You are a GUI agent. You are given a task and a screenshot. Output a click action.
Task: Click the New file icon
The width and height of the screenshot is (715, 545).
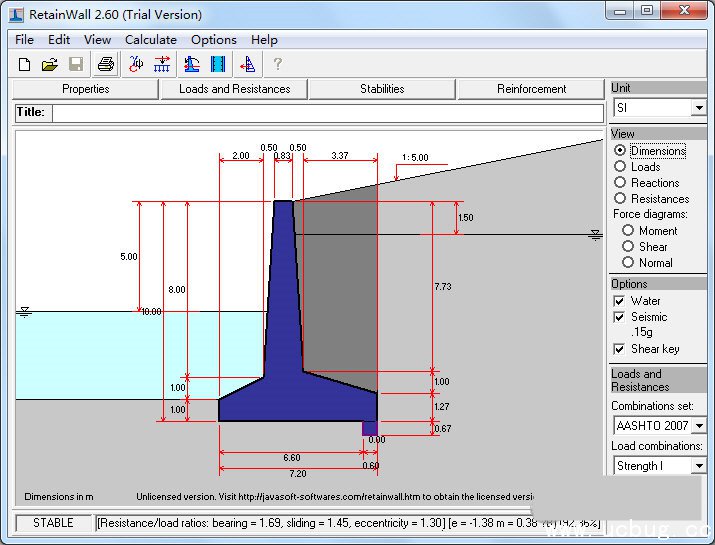[25, 65]
